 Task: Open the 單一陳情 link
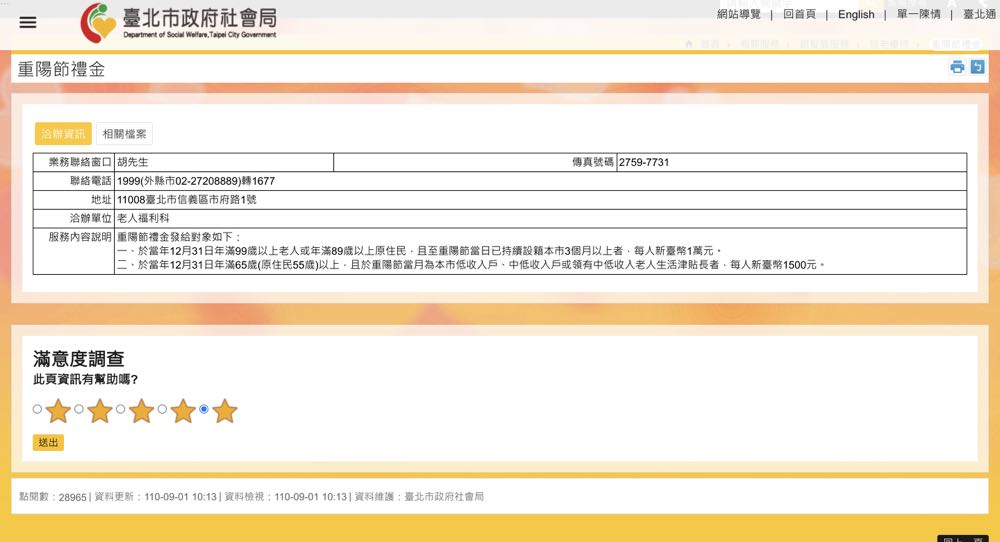tap(918, 14)
